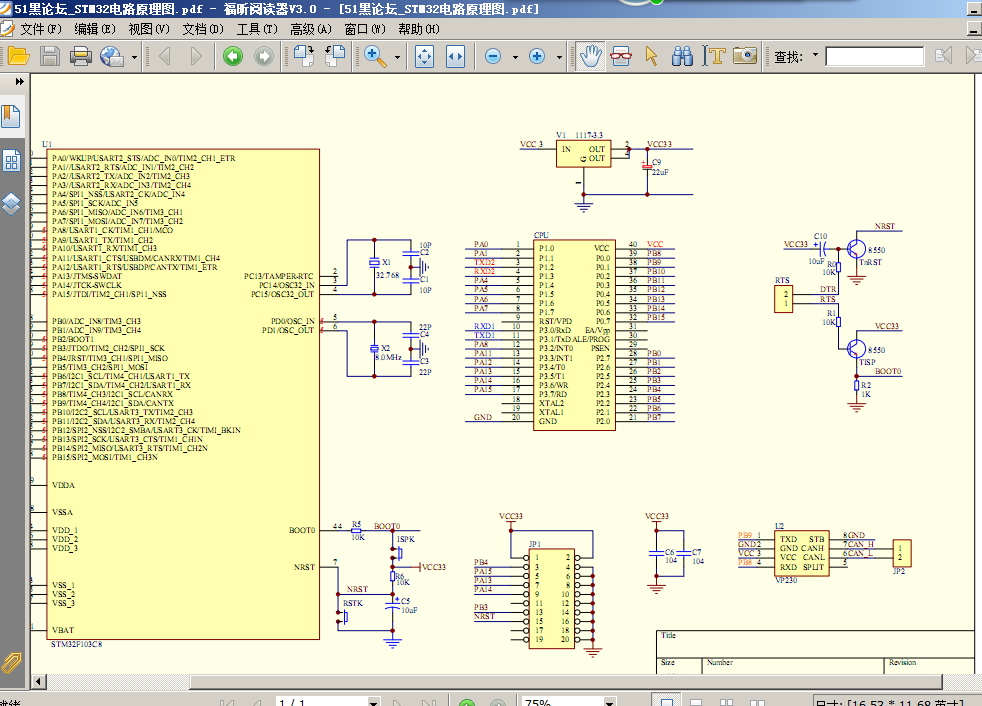Select the arrow selection tool

click(x=651, y=56)
